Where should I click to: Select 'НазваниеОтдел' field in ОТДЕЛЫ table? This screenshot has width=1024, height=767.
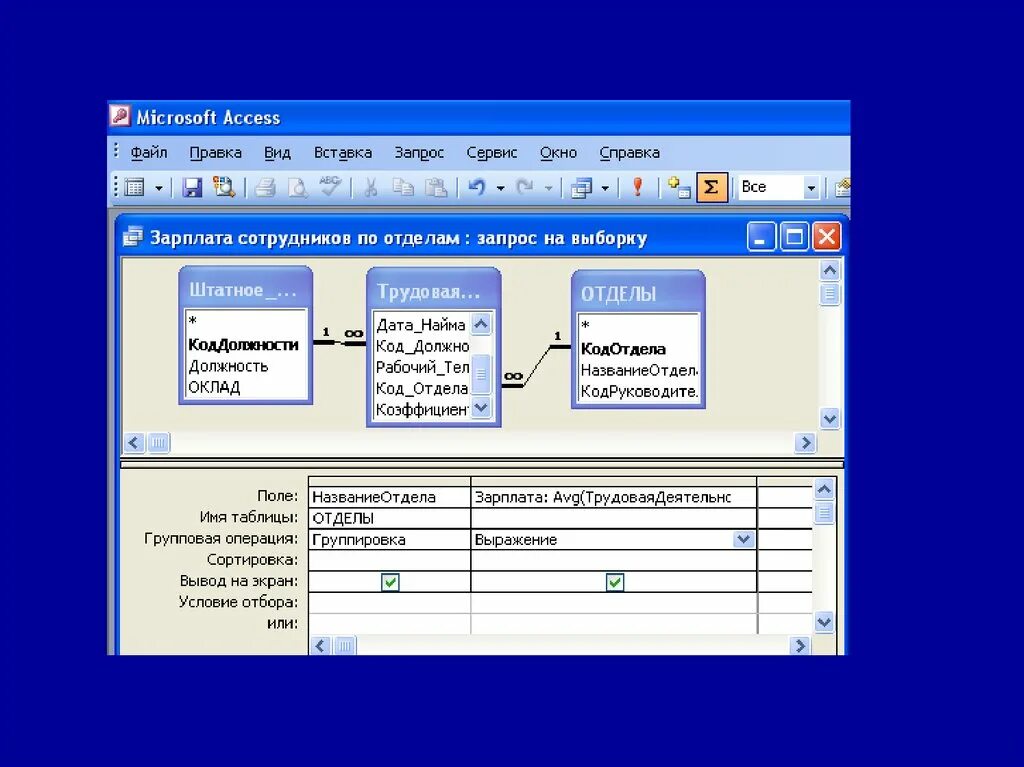point(639,370)
